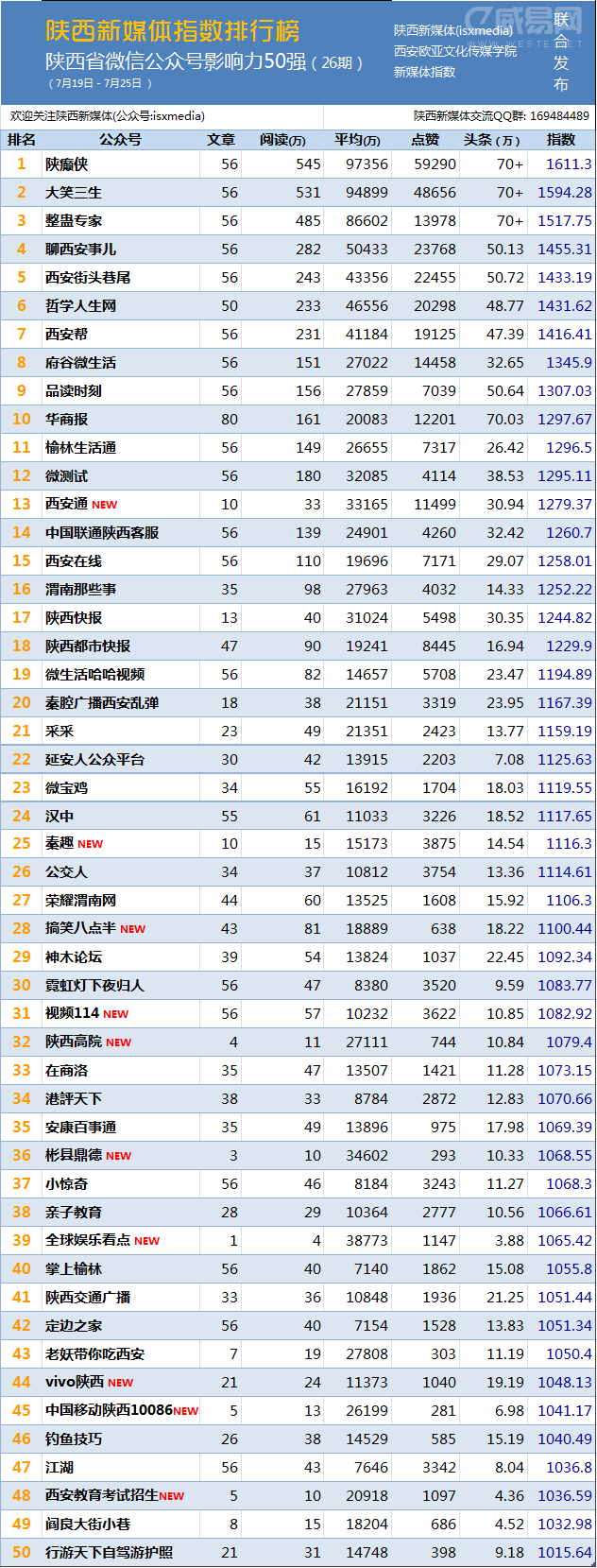Select the 排名 column header

[x=22, y=140]
